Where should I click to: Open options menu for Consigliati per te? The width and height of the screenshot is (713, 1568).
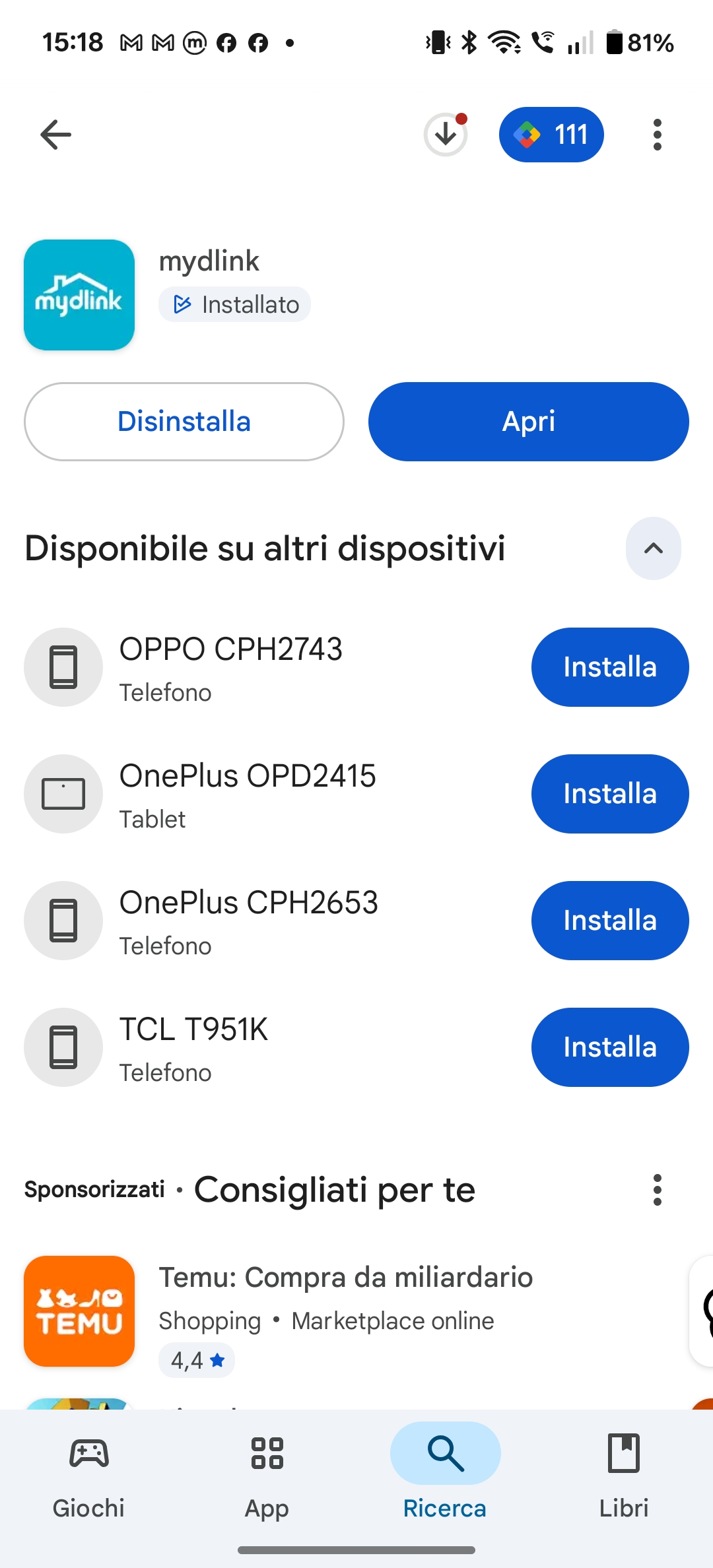pyautogui.click(x=657, y=1190)
